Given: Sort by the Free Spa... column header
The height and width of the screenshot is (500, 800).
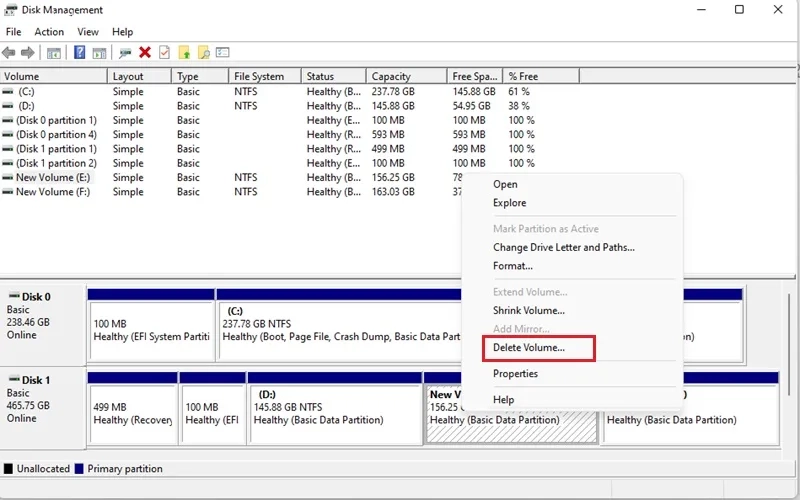Looking at the screenshot, I should [475, 76].
